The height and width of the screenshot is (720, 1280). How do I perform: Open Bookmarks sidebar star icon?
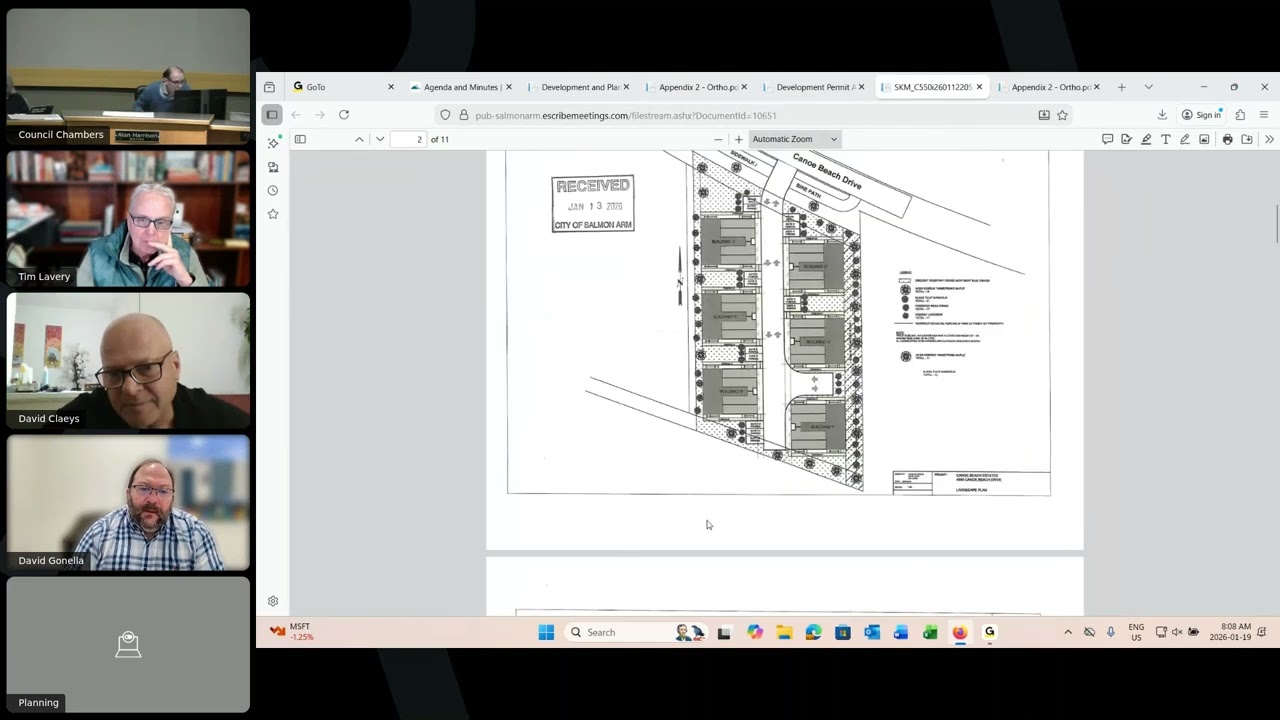[273, 214]
